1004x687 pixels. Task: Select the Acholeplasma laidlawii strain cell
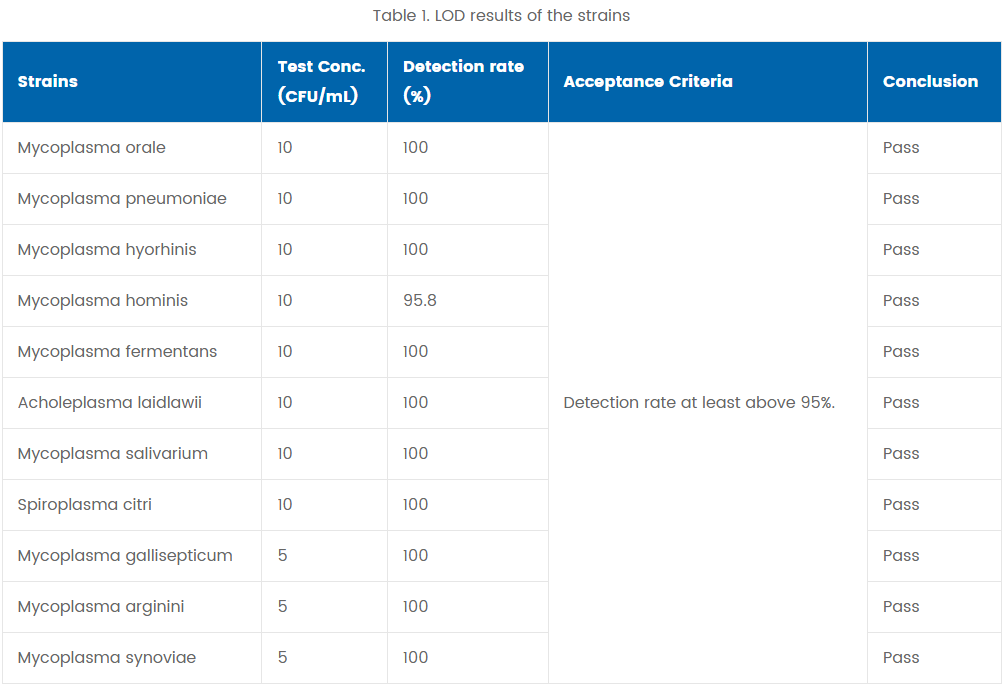(x=110, y=403)
